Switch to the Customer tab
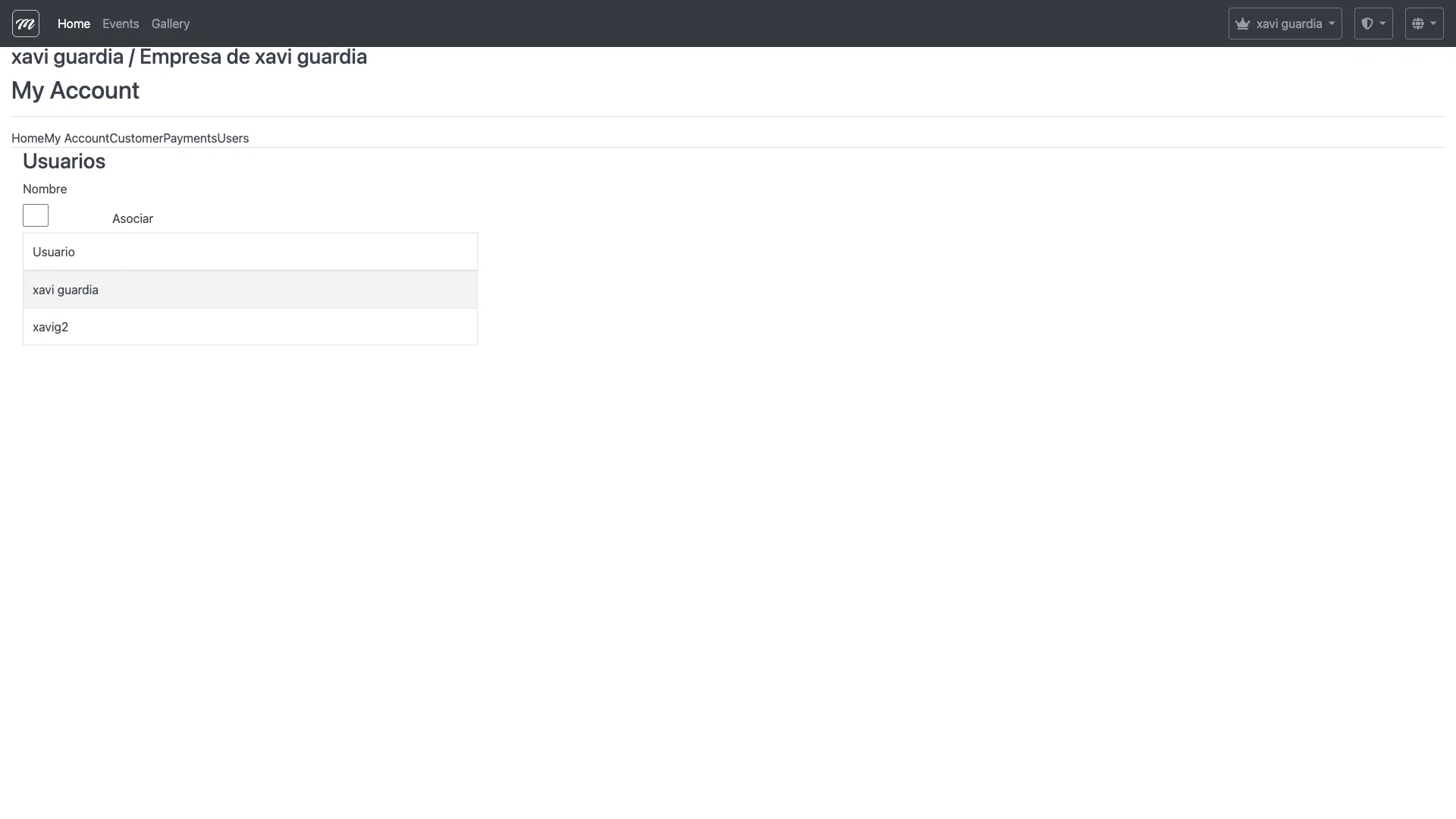This screenshot has height=819, width=1456. 136,138
